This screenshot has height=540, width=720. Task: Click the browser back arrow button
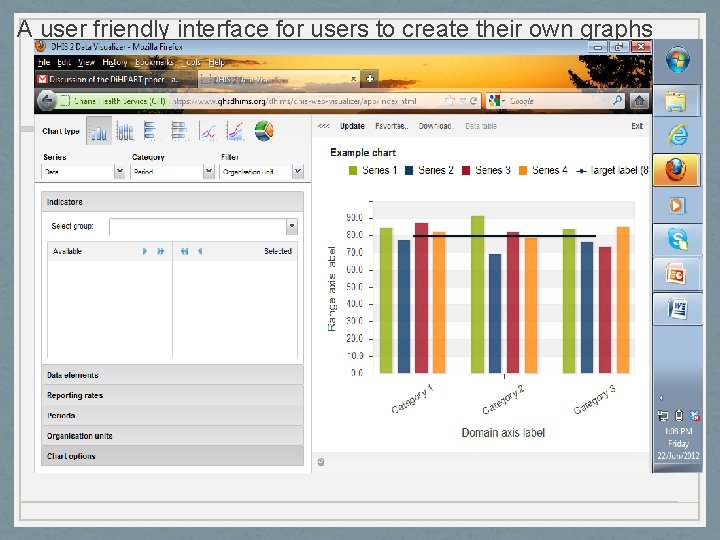click(x=46, y=101)
